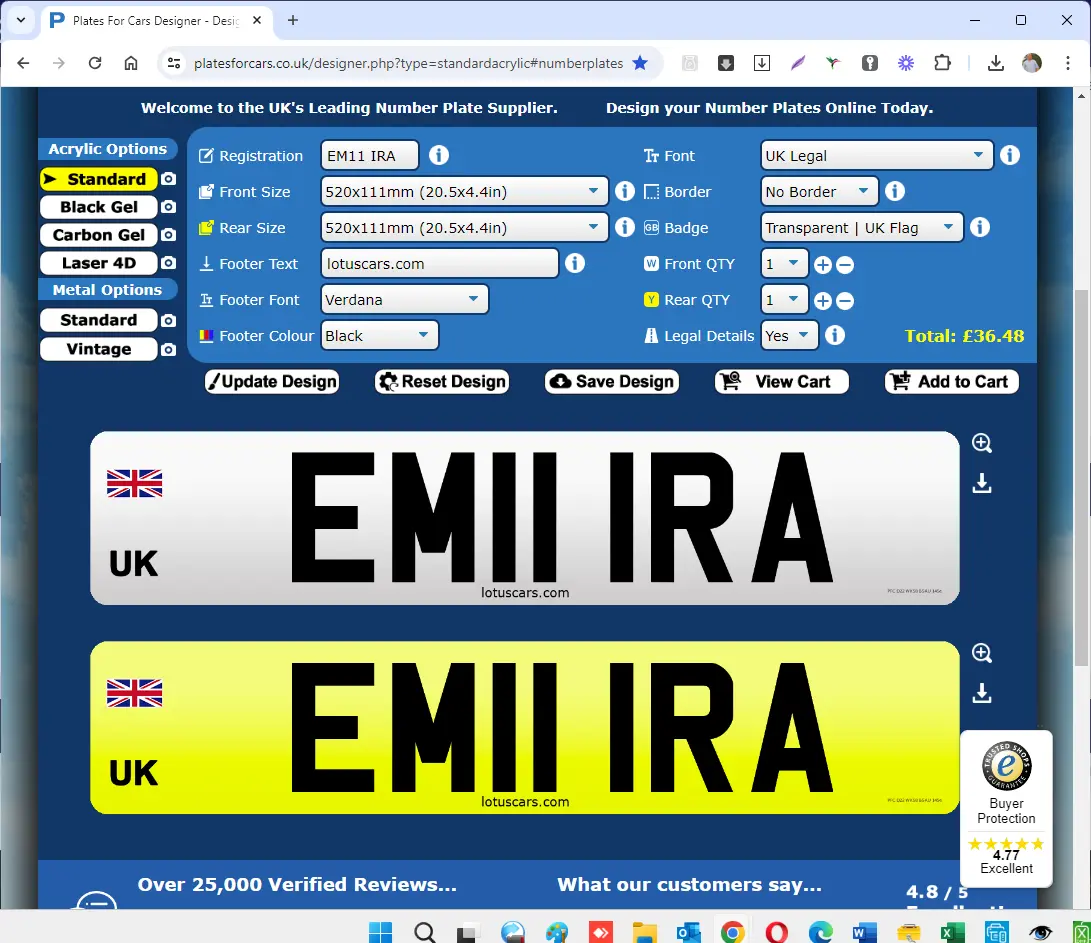The height and width of the screenshot is (943, 1091).
Task: Select the Carbon Gel acrylic option
Action: pyautogui.click(x=98, y=235)
